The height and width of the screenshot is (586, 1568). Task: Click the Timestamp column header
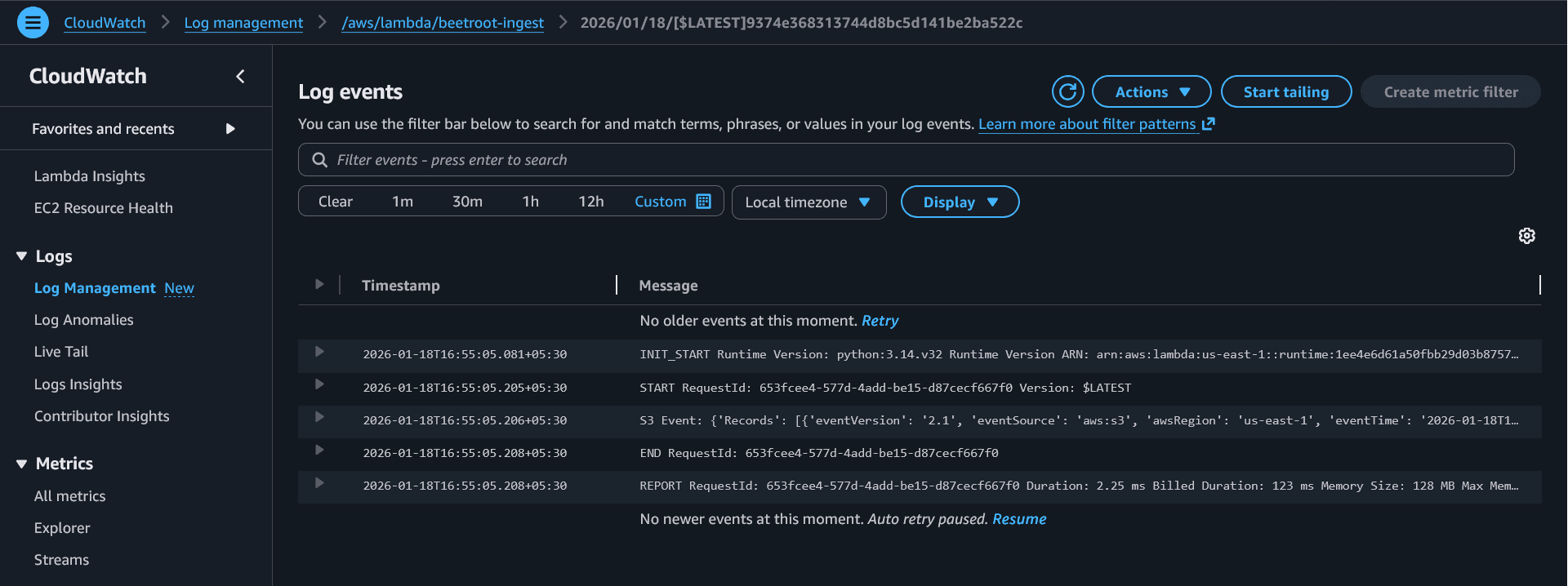click(401, 286)
